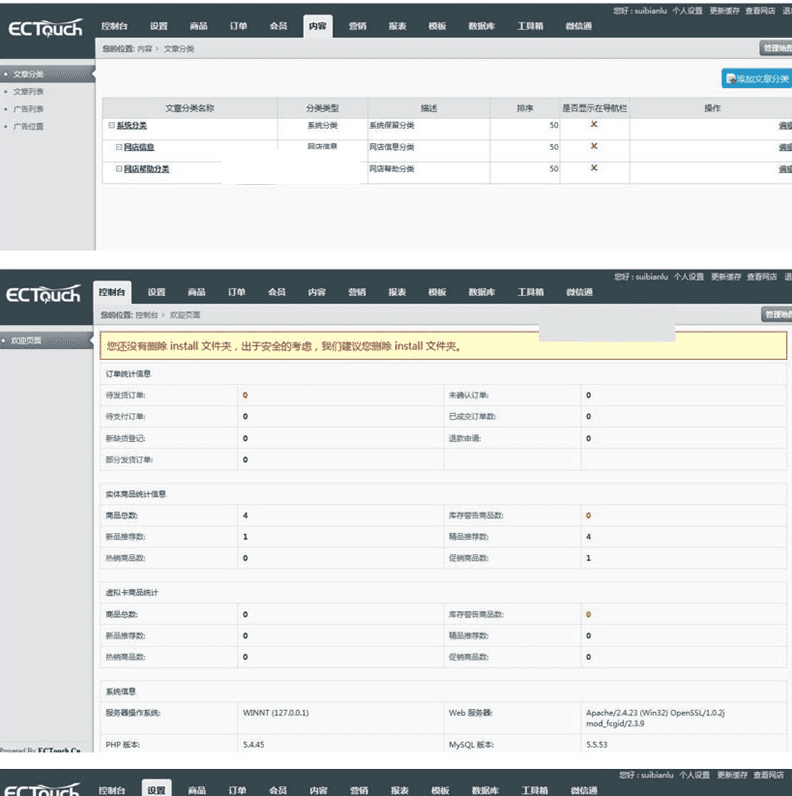This screenshot has width=792, height=796.
Task: Click the 待发货订单 count value
Action: pos(245,395)
